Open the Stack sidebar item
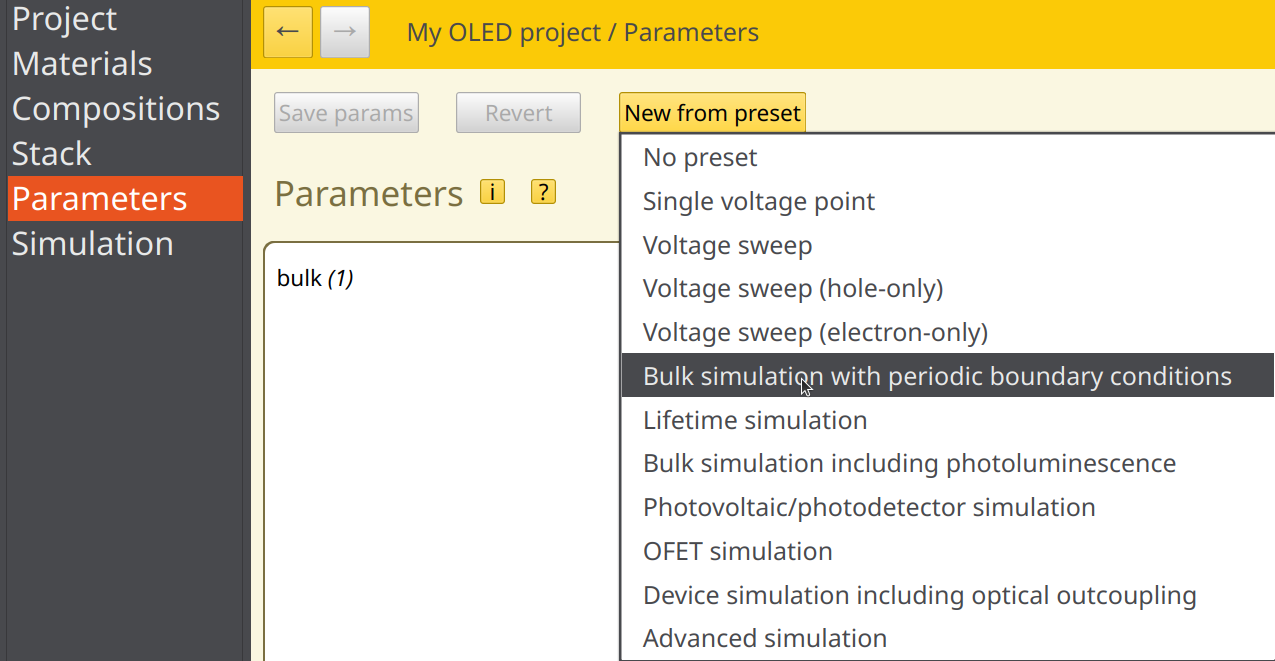The image size is (1275, 661). 52,154
